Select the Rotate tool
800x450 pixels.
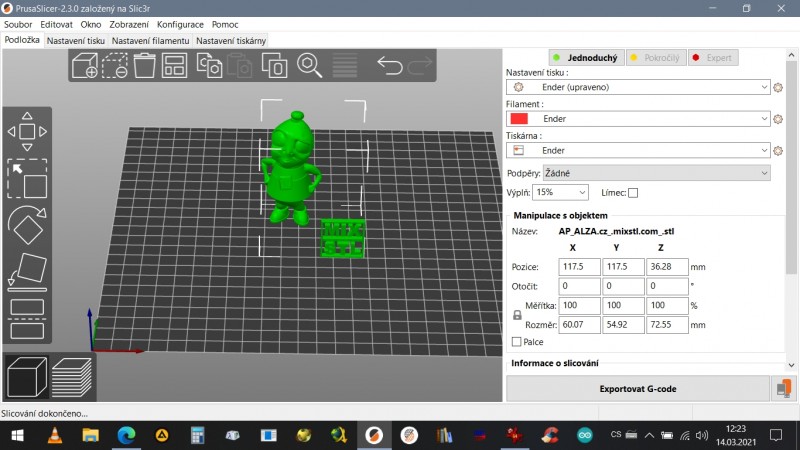coord(27,226)
